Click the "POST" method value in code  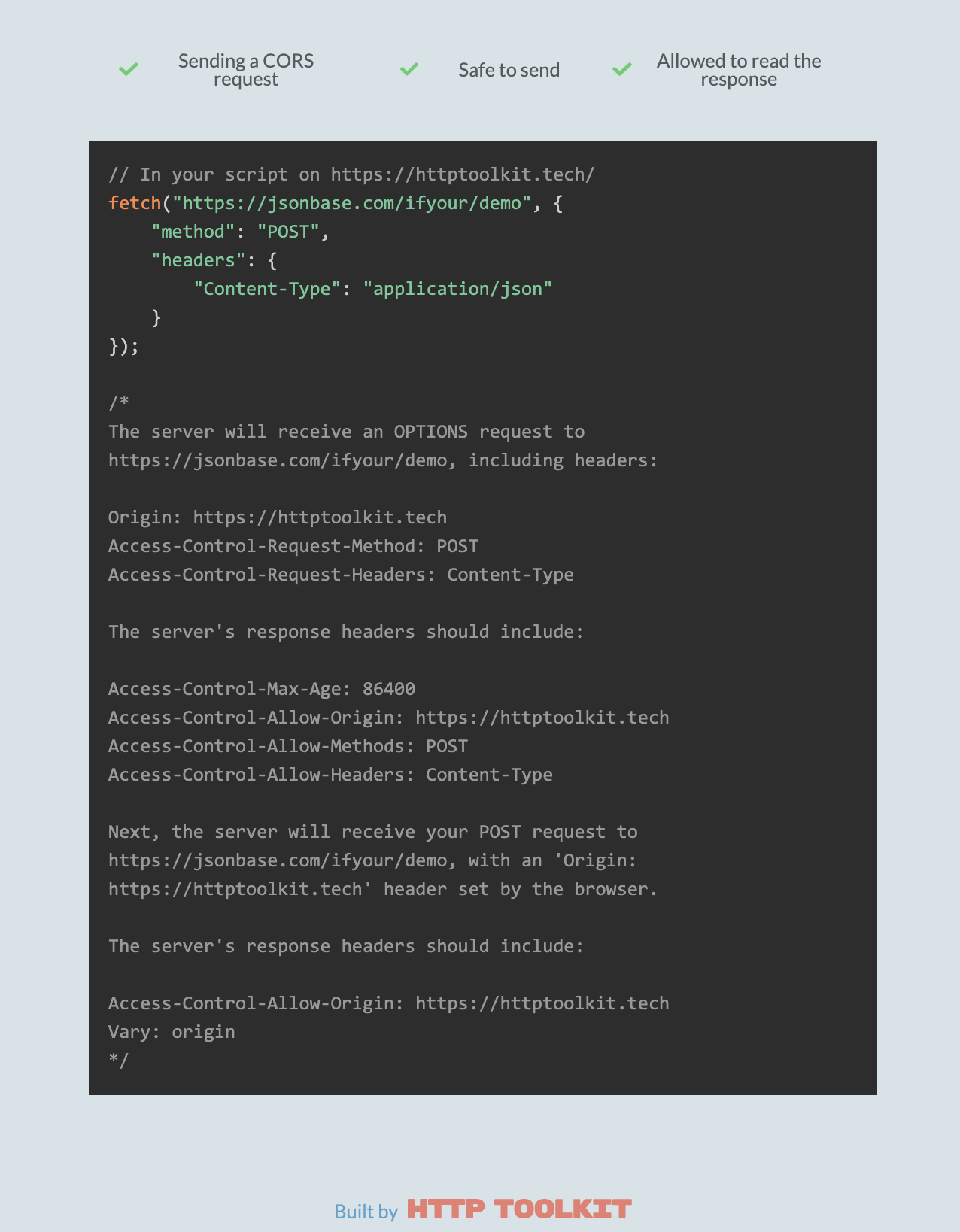pyautogui.click(x=289, y=232)
